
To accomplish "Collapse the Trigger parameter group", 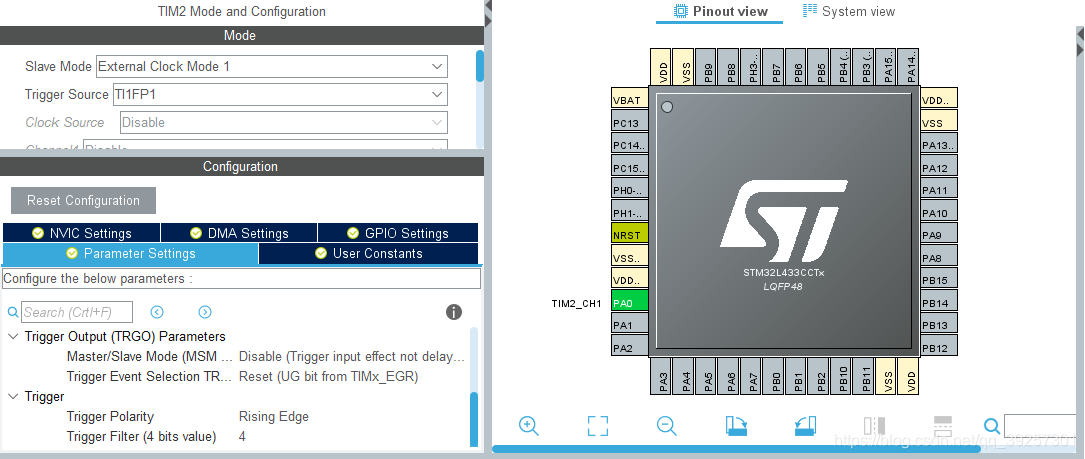I will click(13, 397).
